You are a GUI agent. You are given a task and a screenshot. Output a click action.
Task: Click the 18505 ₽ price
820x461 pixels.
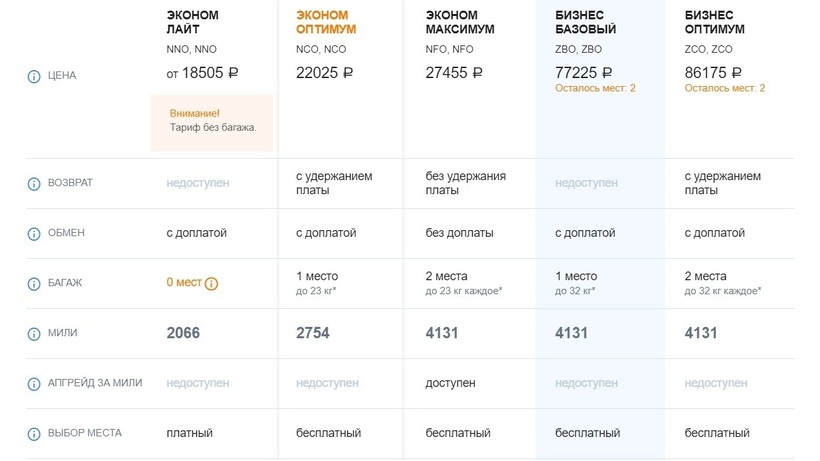202,72
